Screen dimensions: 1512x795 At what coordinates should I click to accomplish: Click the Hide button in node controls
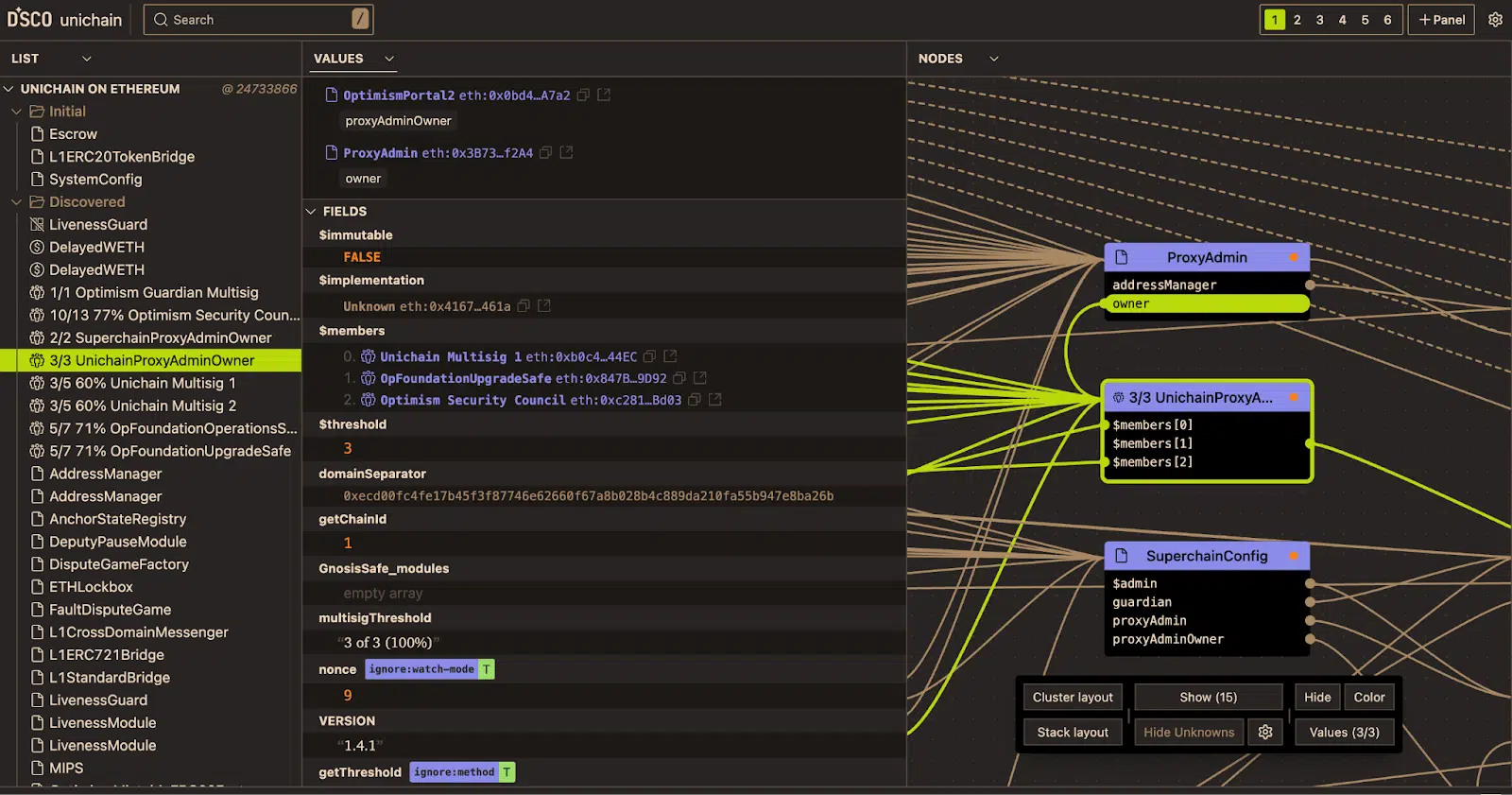1317,697
